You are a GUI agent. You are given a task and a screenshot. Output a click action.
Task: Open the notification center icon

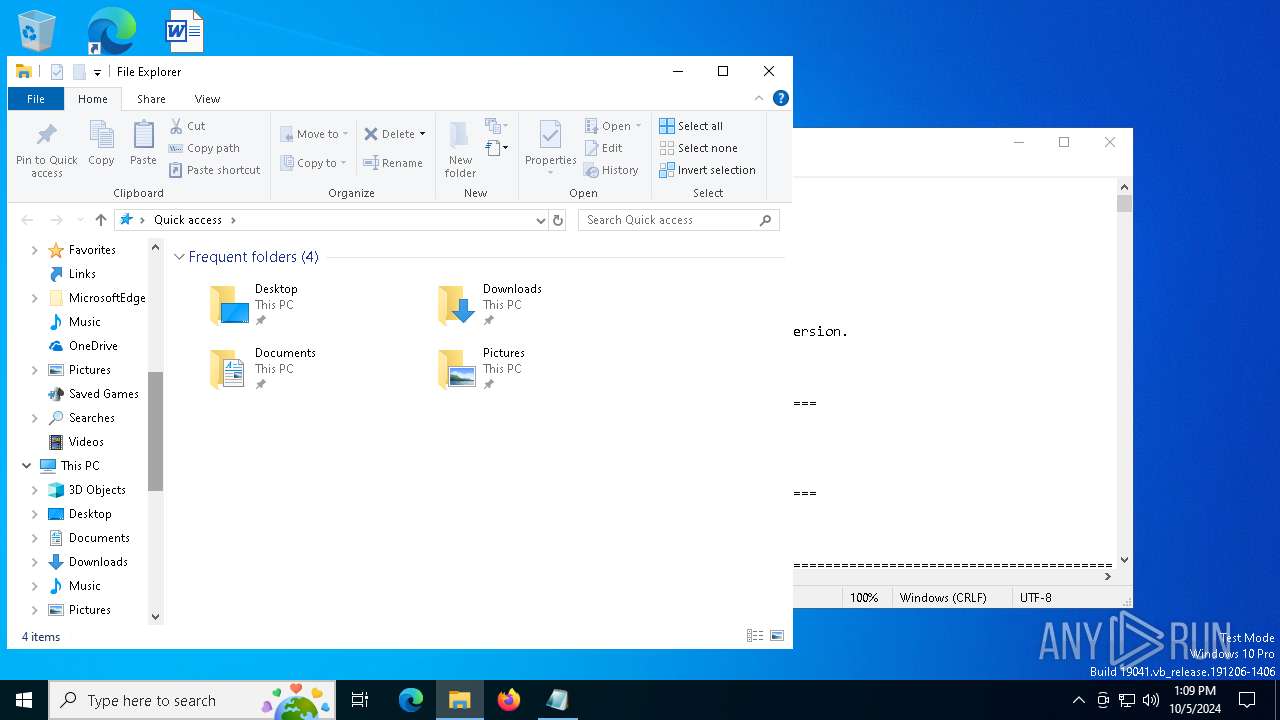(1247, 700)
